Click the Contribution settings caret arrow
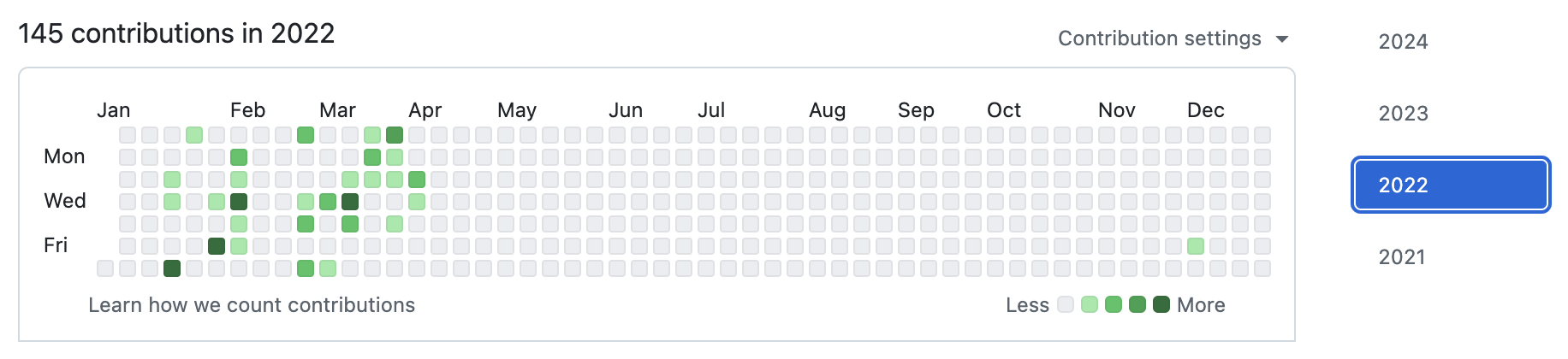This screenshot has height=359, width=1568. click(1281, 39)
